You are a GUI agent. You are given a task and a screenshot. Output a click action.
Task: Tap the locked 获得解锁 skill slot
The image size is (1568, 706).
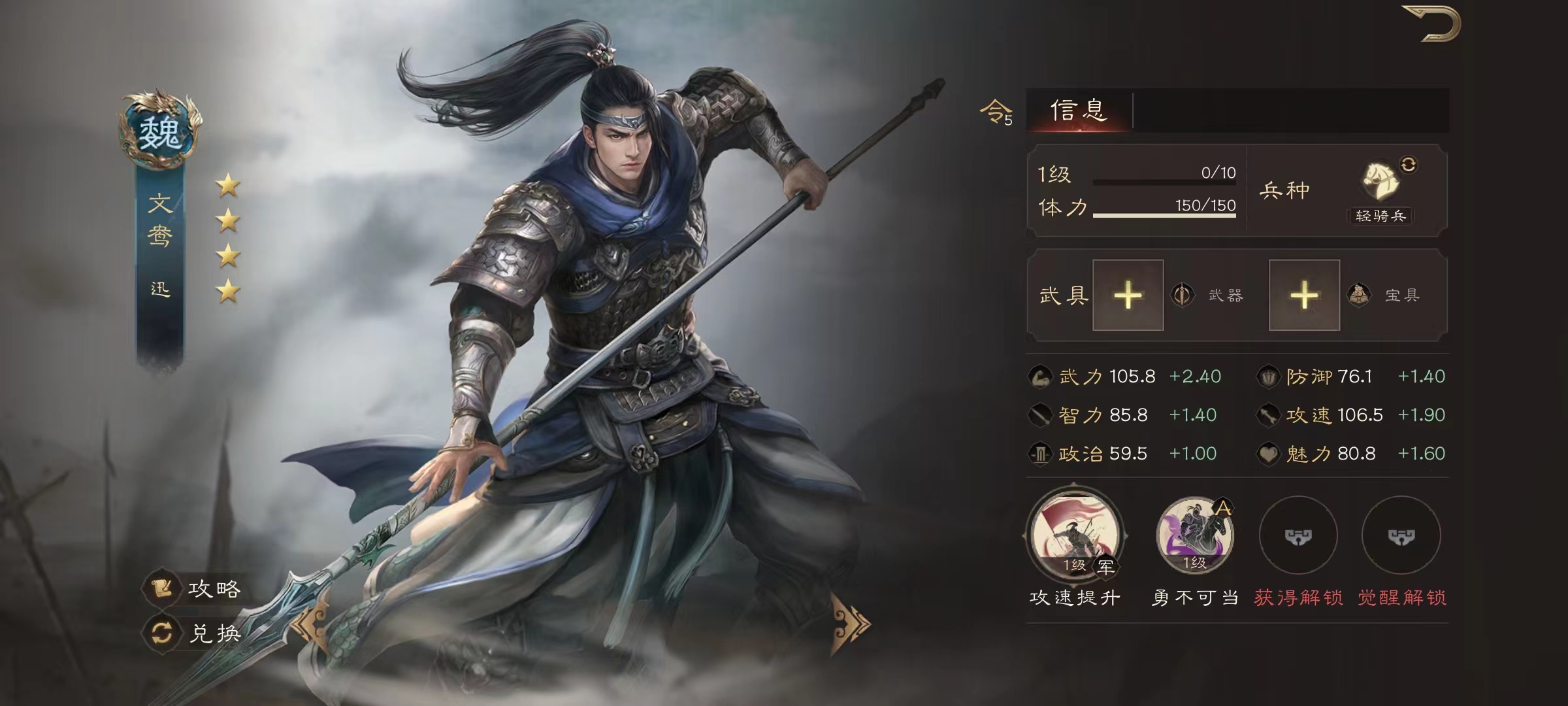point(1298,535)
